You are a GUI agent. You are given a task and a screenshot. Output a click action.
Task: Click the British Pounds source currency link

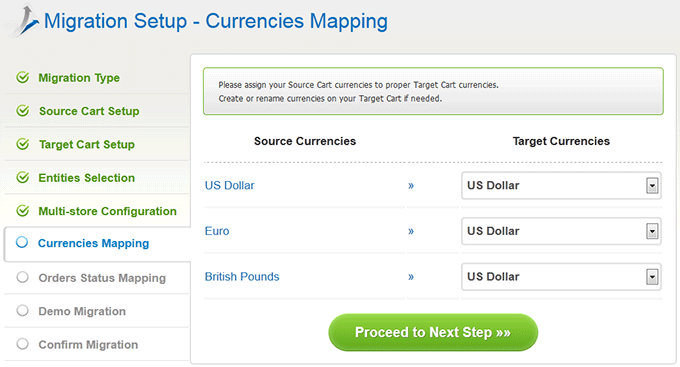[242, 277]
